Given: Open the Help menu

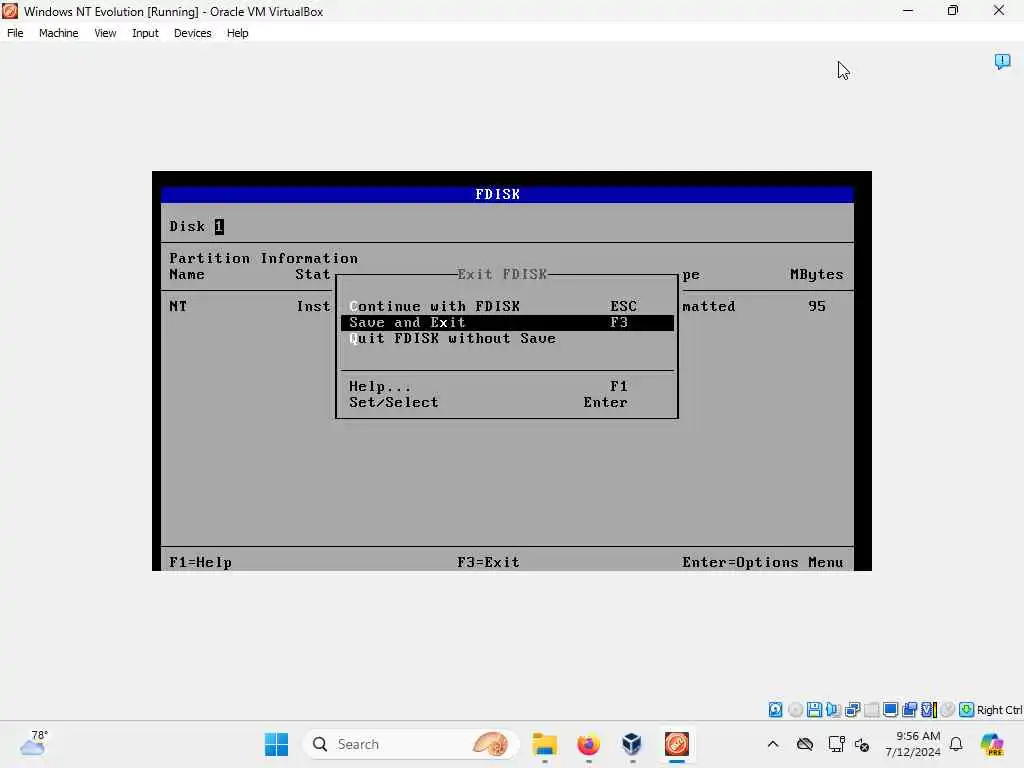Looking at the screenshot, I should point(237,33).
